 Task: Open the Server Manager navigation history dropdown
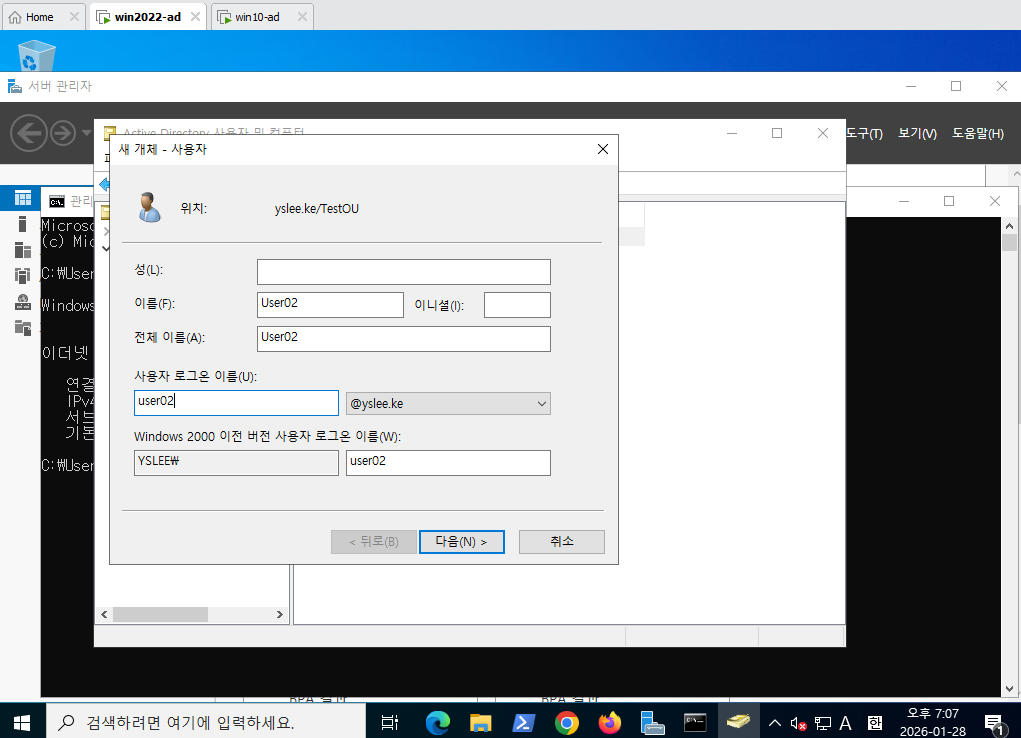(x=86, y=133)
